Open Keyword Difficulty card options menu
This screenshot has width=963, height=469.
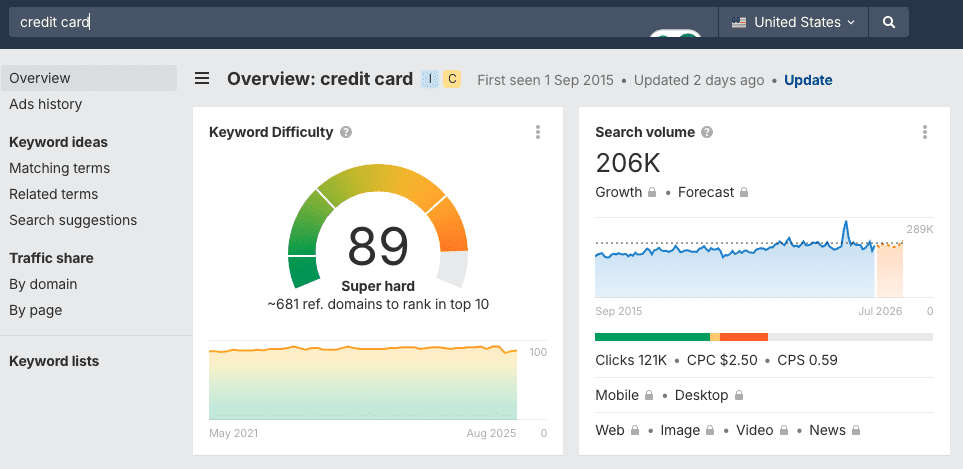click(x=538, y=132)
